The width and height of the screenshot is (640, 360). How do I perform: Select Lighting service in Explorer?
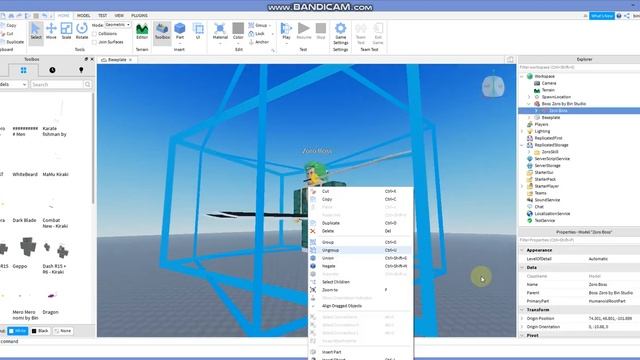(538, 131)
